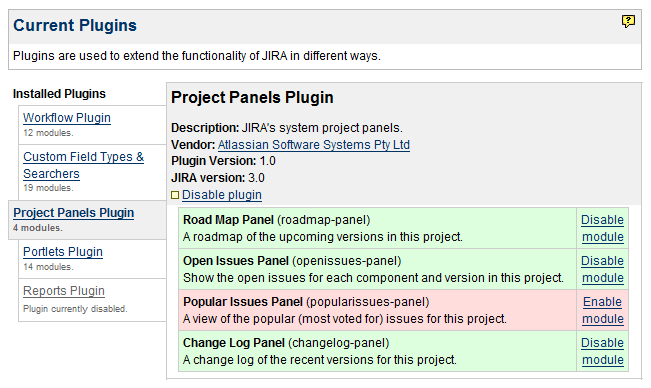Visit Atlassian Software Systems Pty Ltd vendor link
651x388 pixels.
pyautogui.click(x=314, y=145)
